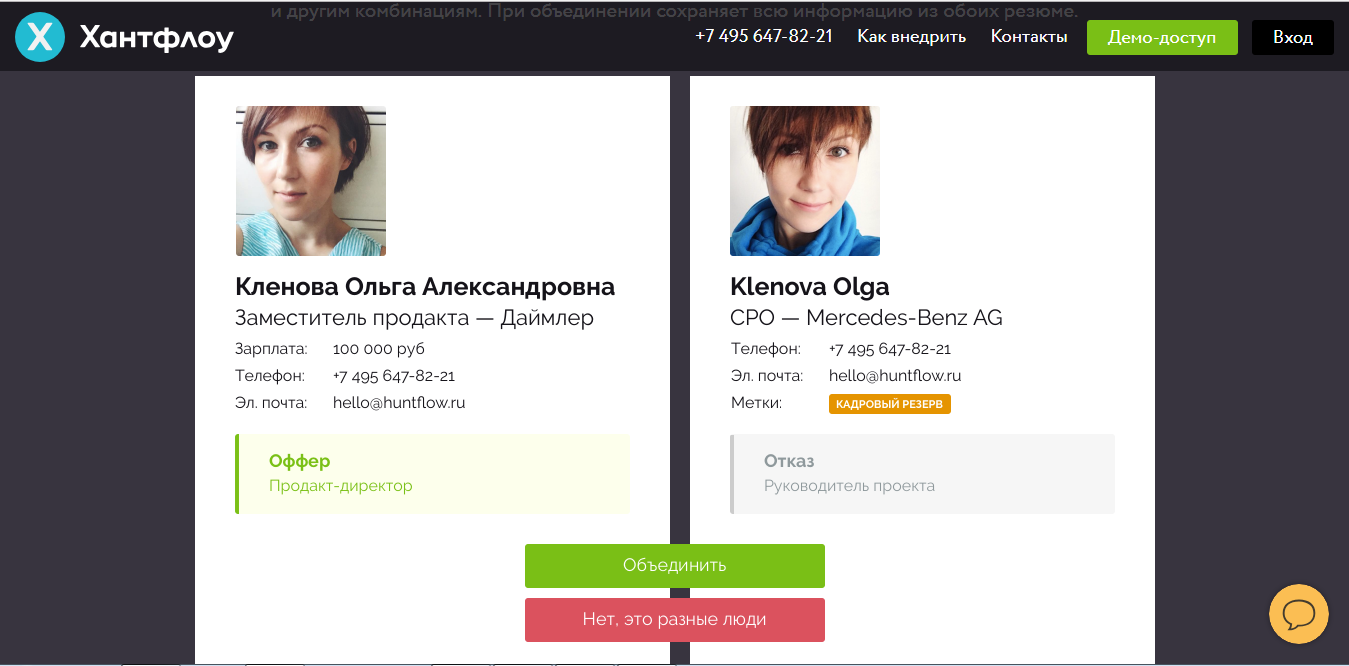
Task: Click CPO — Mercedes-Benz AG position text
Action: [x=866, y=318]
